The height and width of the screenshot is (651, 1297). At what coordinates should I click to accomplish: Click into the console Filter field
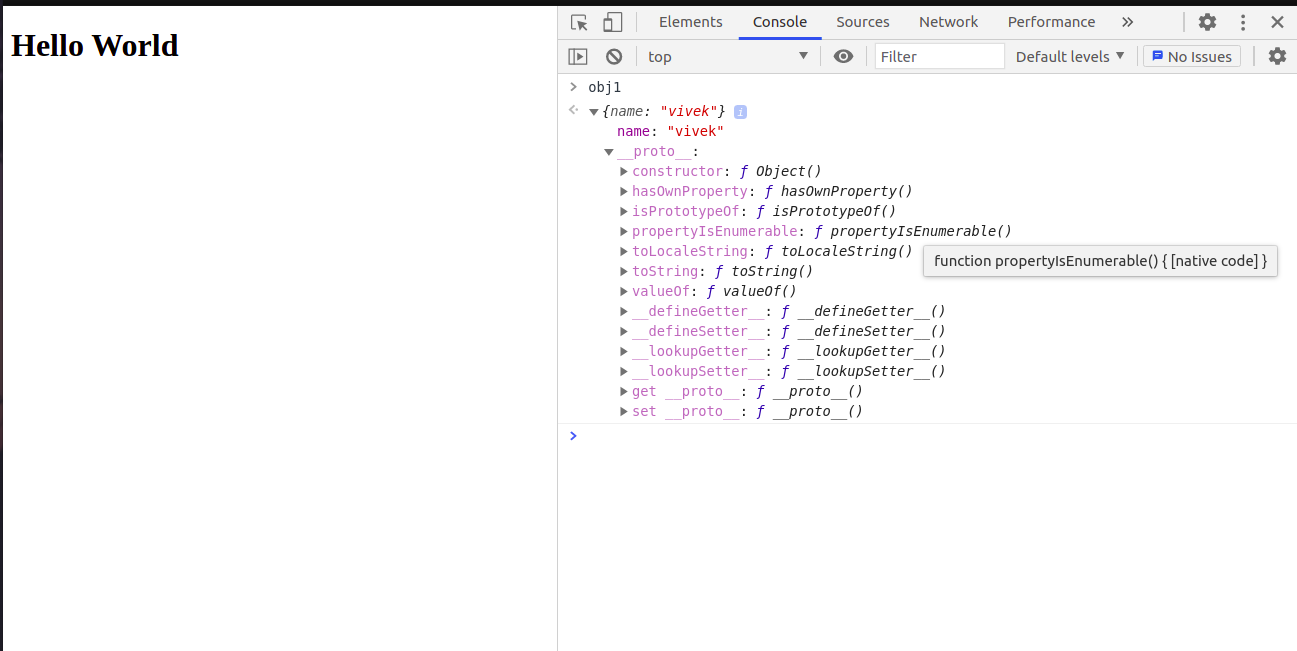pos(939,57)
